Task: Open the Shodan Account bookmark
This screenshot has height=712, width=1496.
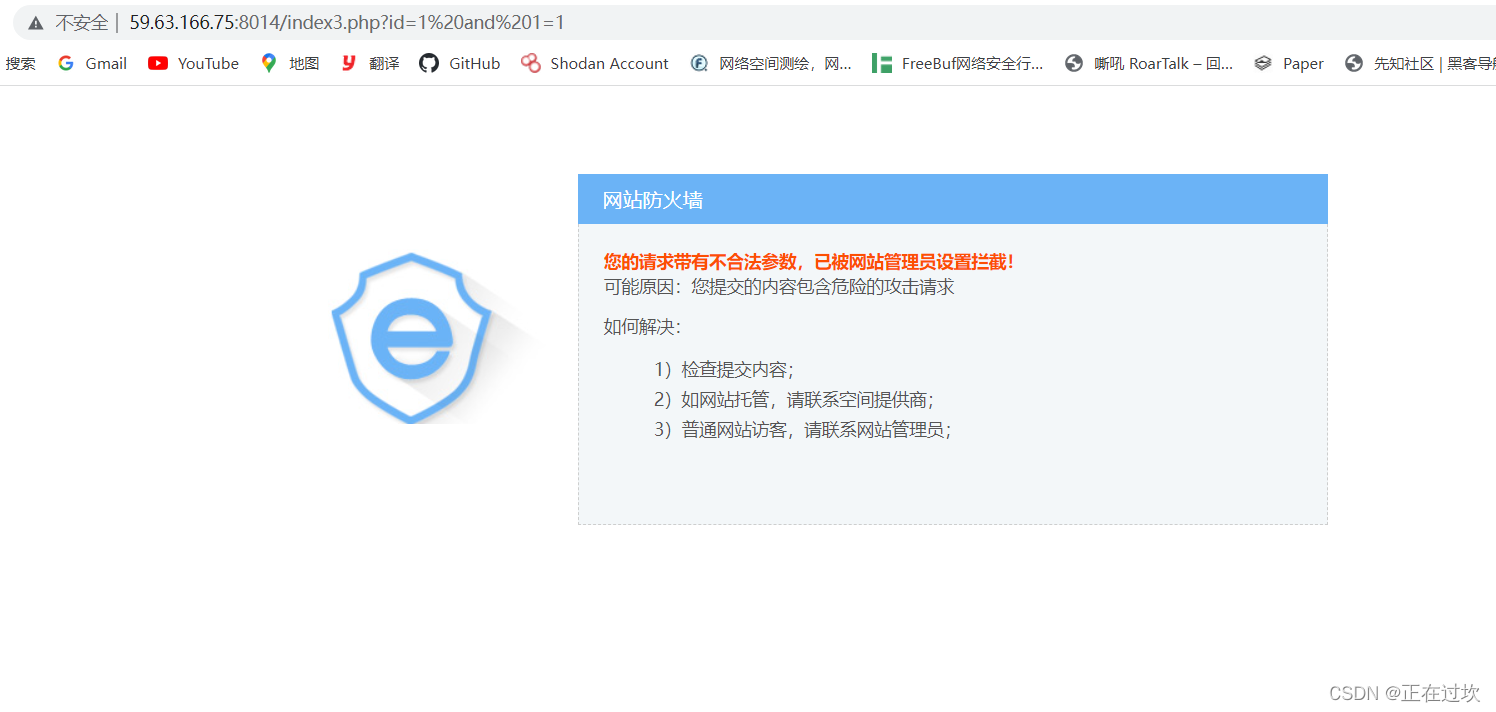Action: click(x=594, y=63)
